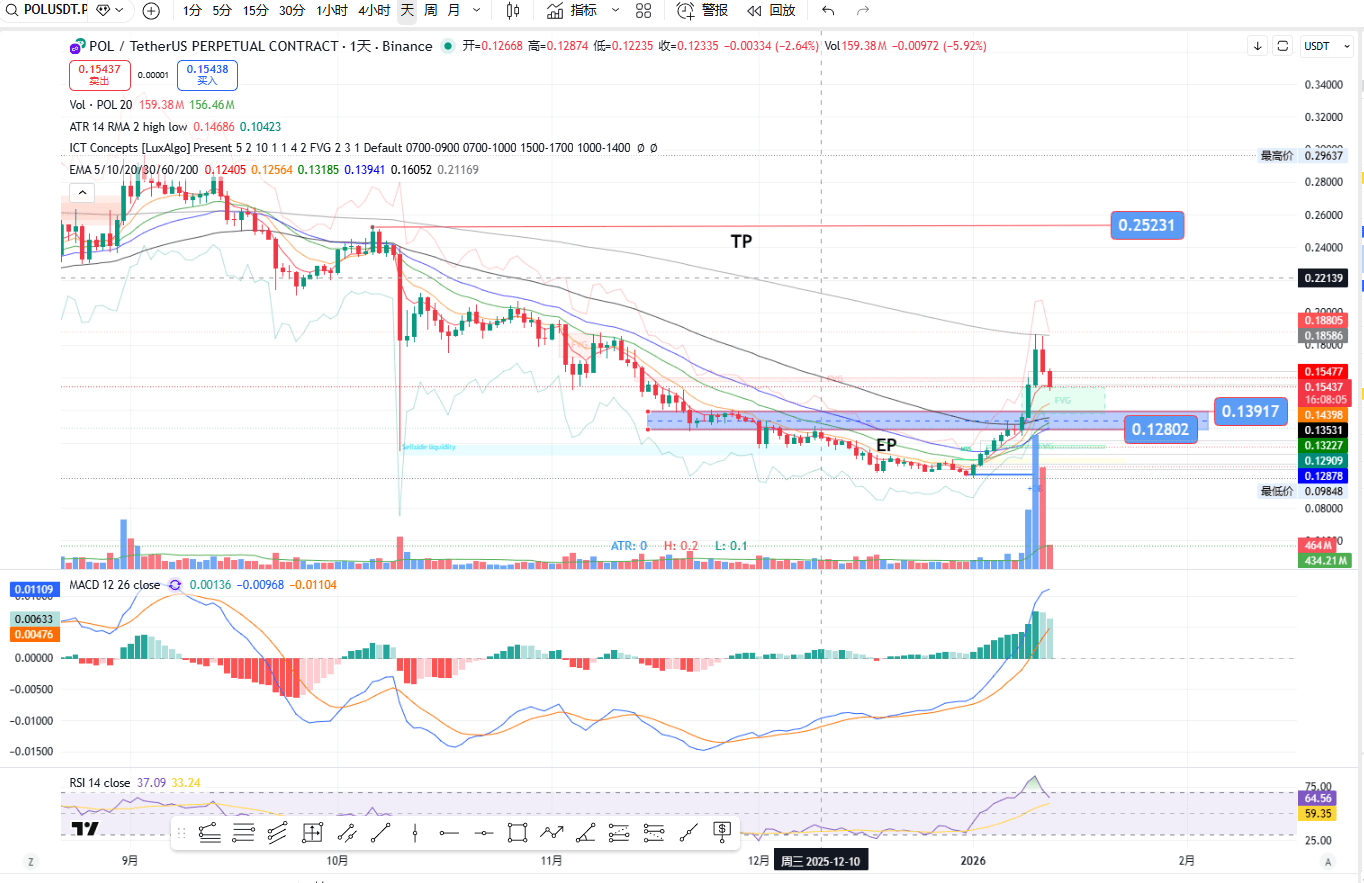Image resolution: width=1364 pixels, height=883 pixels.
Task: Select the angle trend line tool
Action: tap(586, 831)
